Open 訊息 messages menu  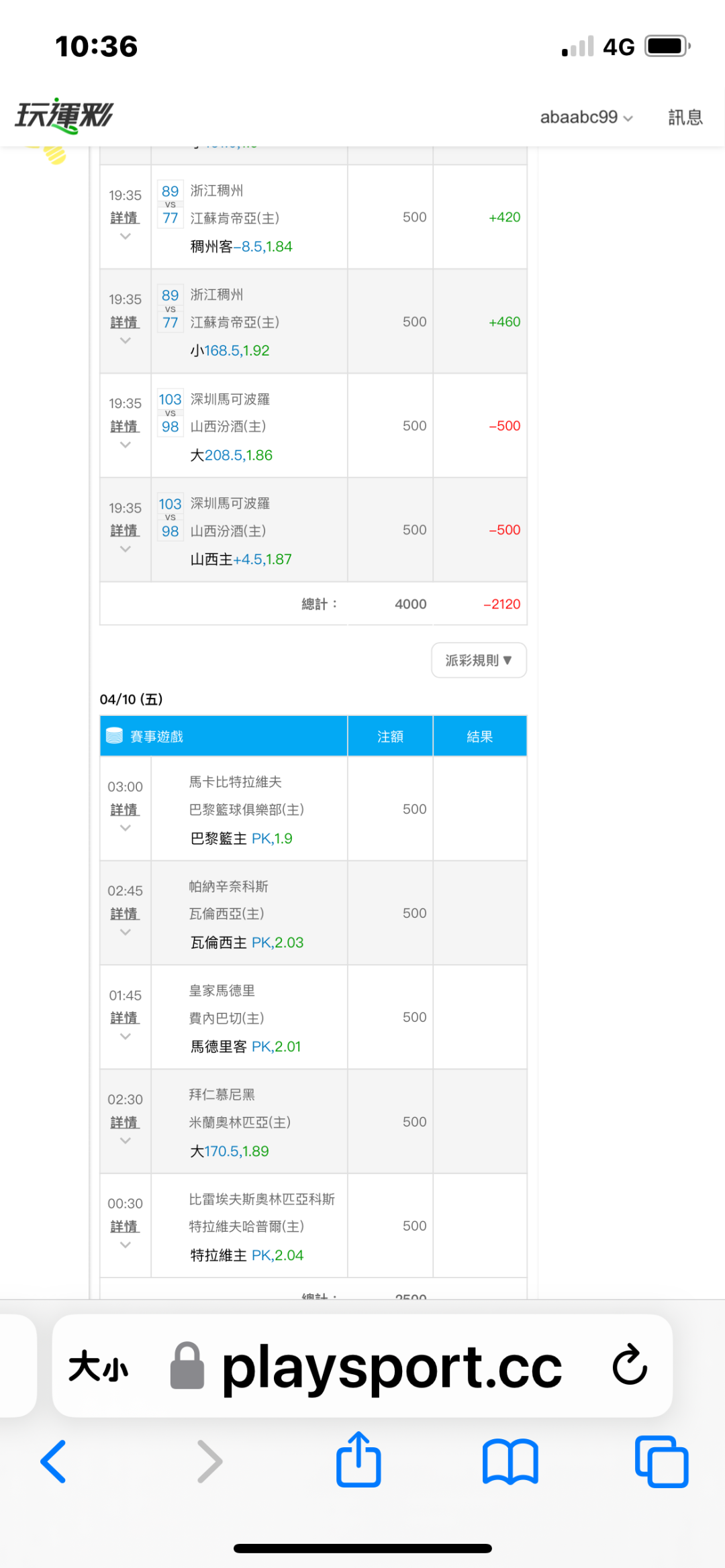coord(685,117)
